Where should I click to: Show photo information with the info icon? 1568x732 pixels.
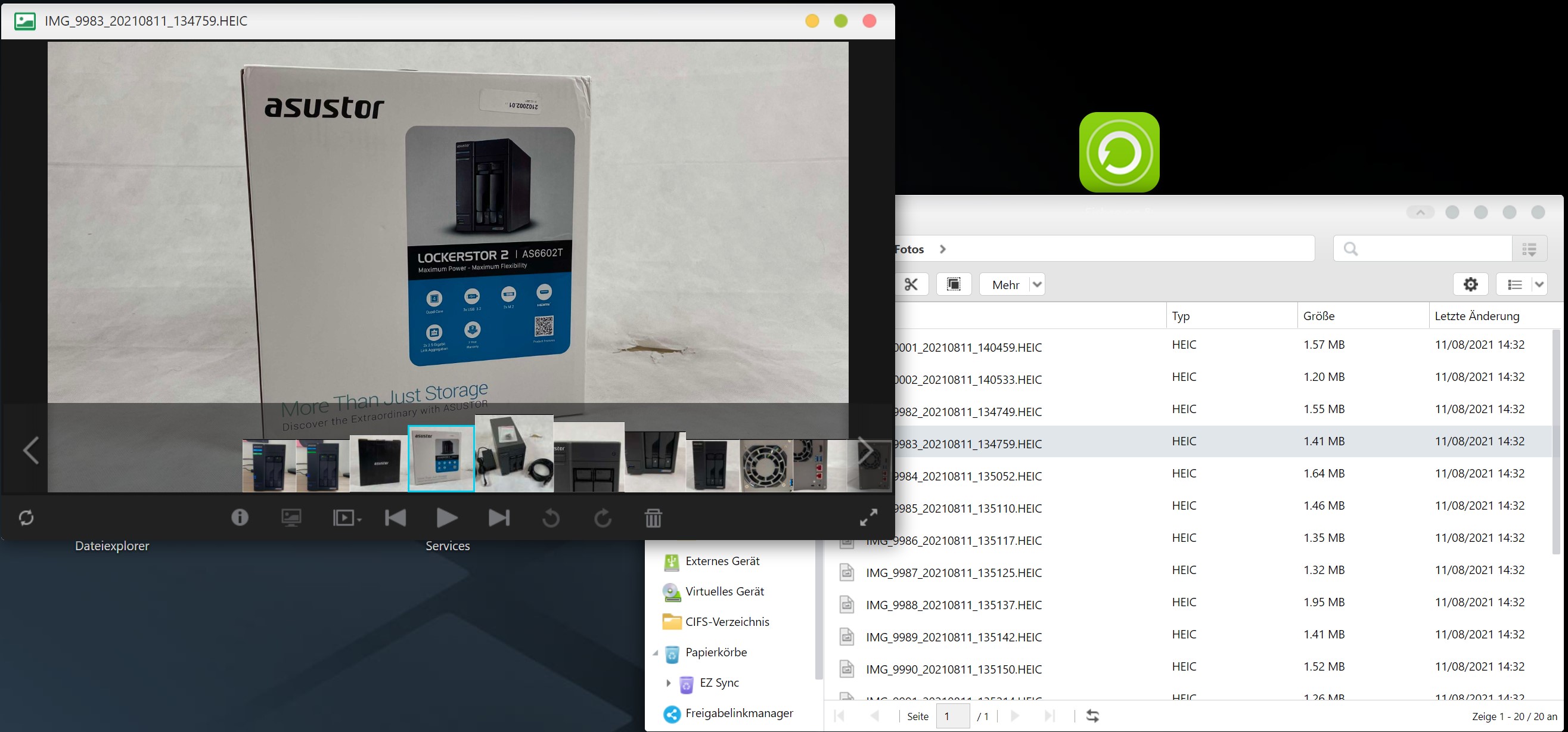pos(240,517)
